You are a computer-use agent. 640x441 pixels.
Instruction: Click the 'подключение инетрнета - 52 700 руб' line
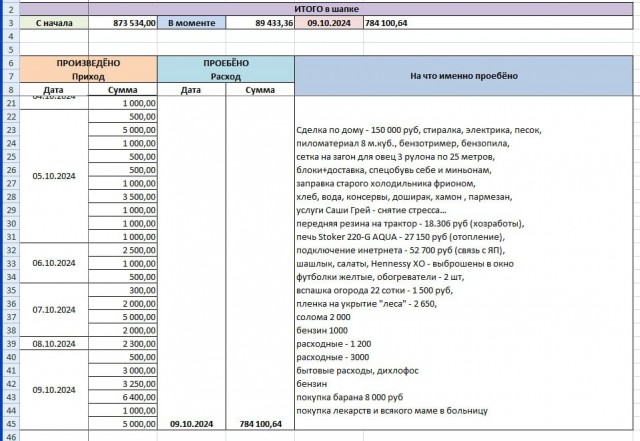400,250
